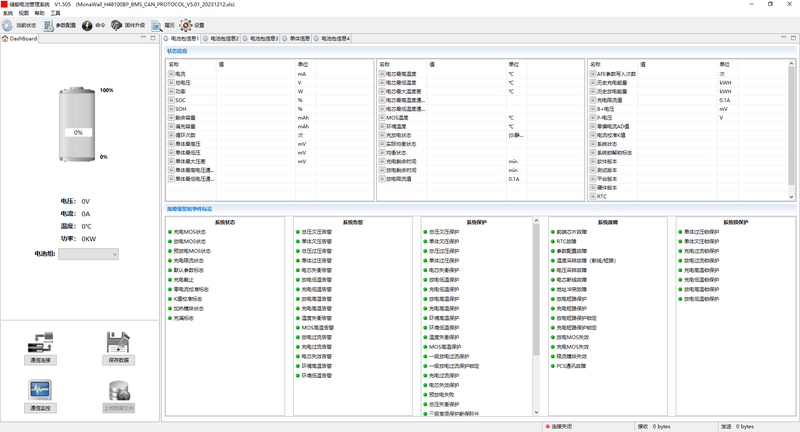Open the 当前状态 toolbar icon

(9, 25)
